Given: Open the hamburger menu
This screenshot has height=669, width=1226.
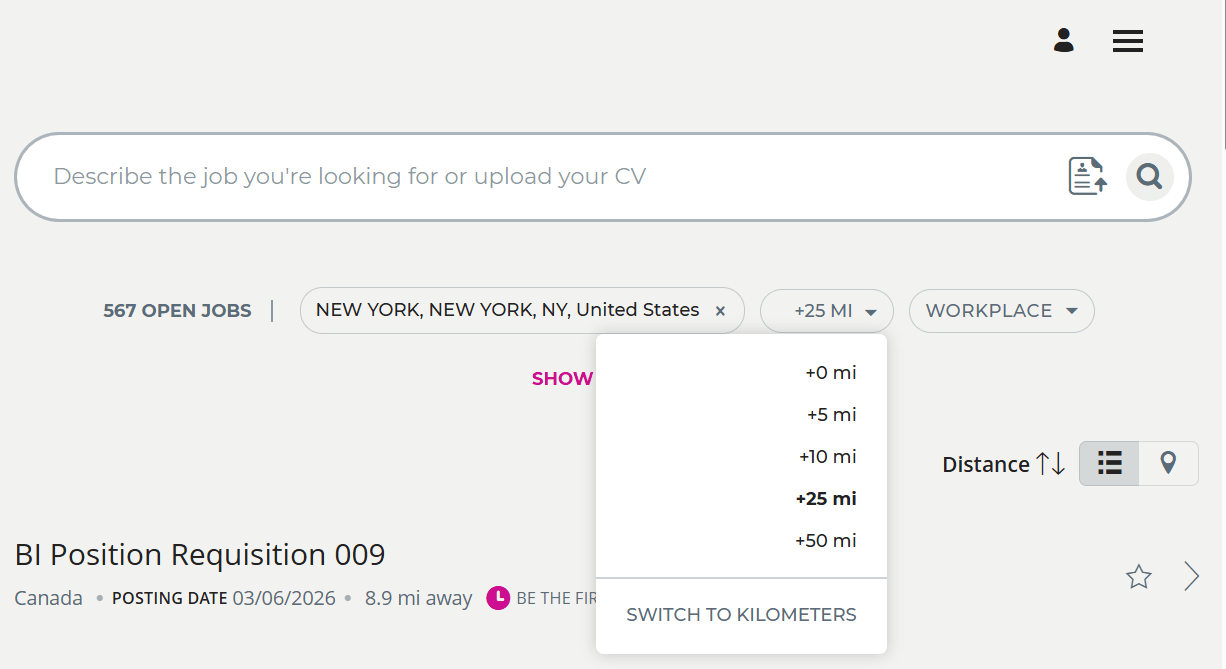Looking at the screenshot, I should coord(1128,41).
